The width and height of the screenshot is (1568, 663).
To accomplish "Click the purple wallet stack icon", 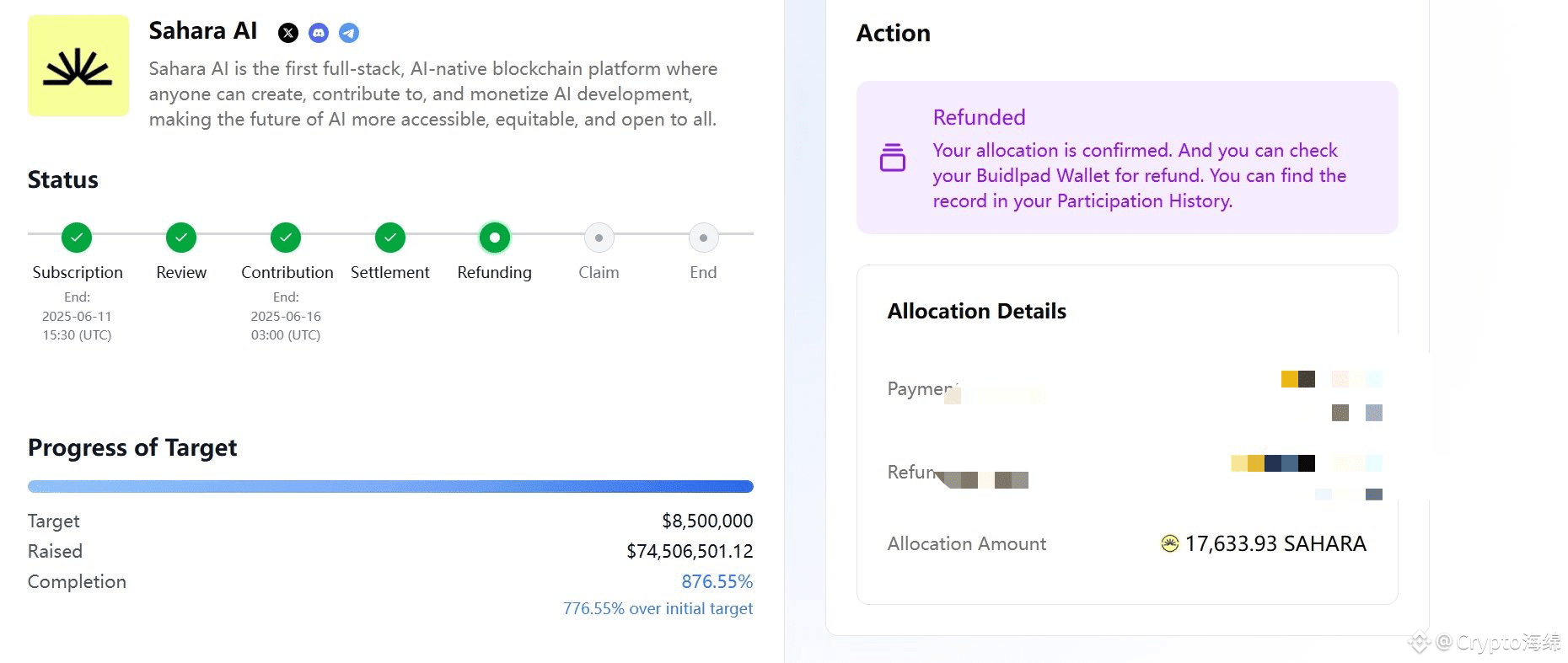I will 893,158.
